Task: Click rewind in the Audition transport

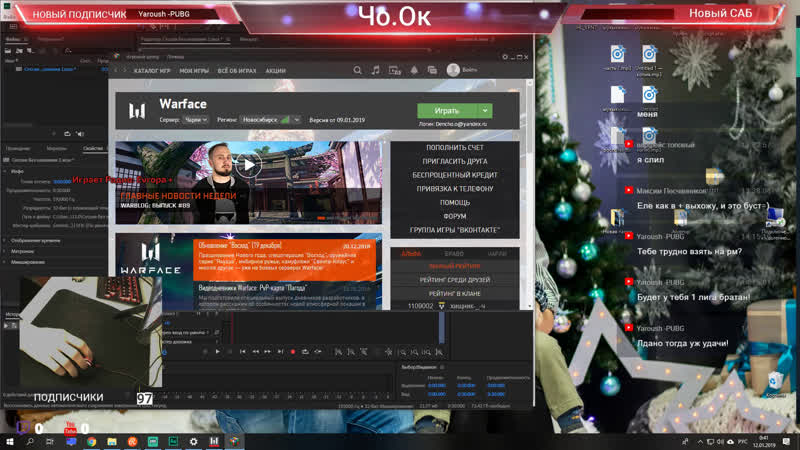Action: (256, 352)
